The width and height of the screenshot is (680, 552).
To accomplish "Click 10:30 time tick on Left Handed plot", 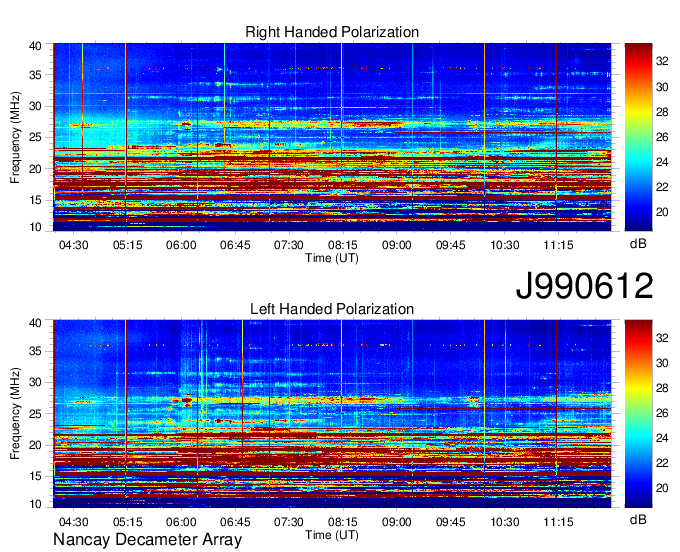I will pyautogui.click(x=504, y=522).
